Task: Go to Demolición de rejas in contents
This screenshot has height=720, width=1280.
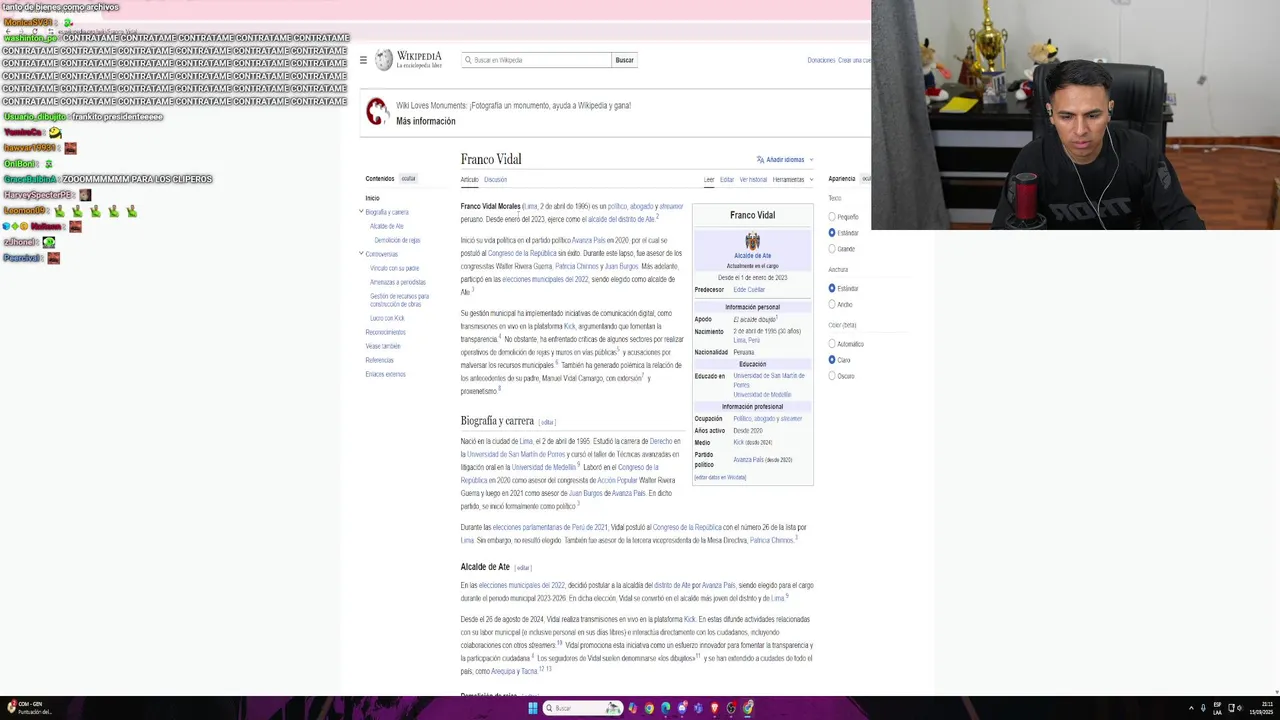Action: pos(397,240)
